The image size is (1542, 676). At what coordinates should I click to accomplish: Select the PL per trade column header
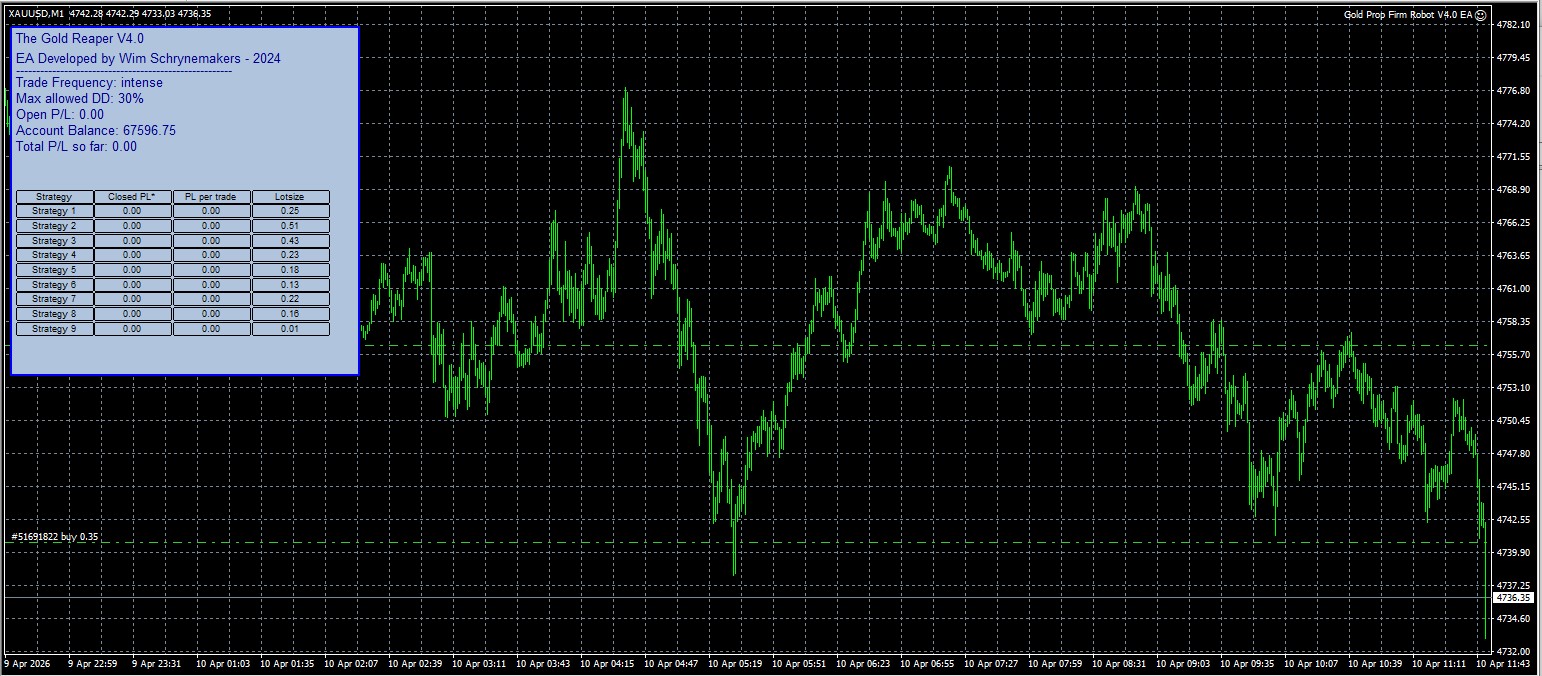tap(211, 197)
